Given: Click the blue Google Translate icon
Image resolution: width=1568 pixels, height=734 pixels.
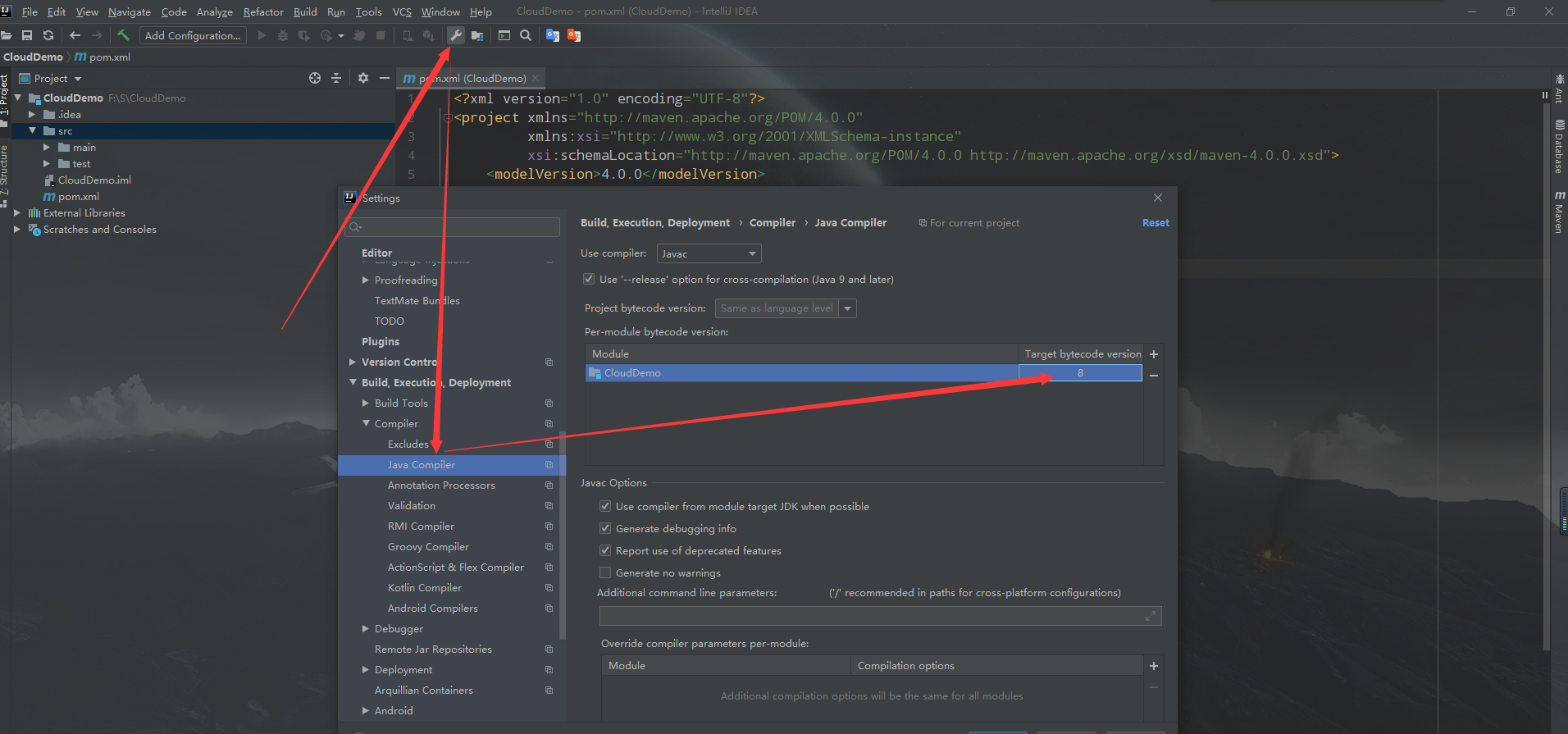Looking at the screenshot, I should (553, 35).
